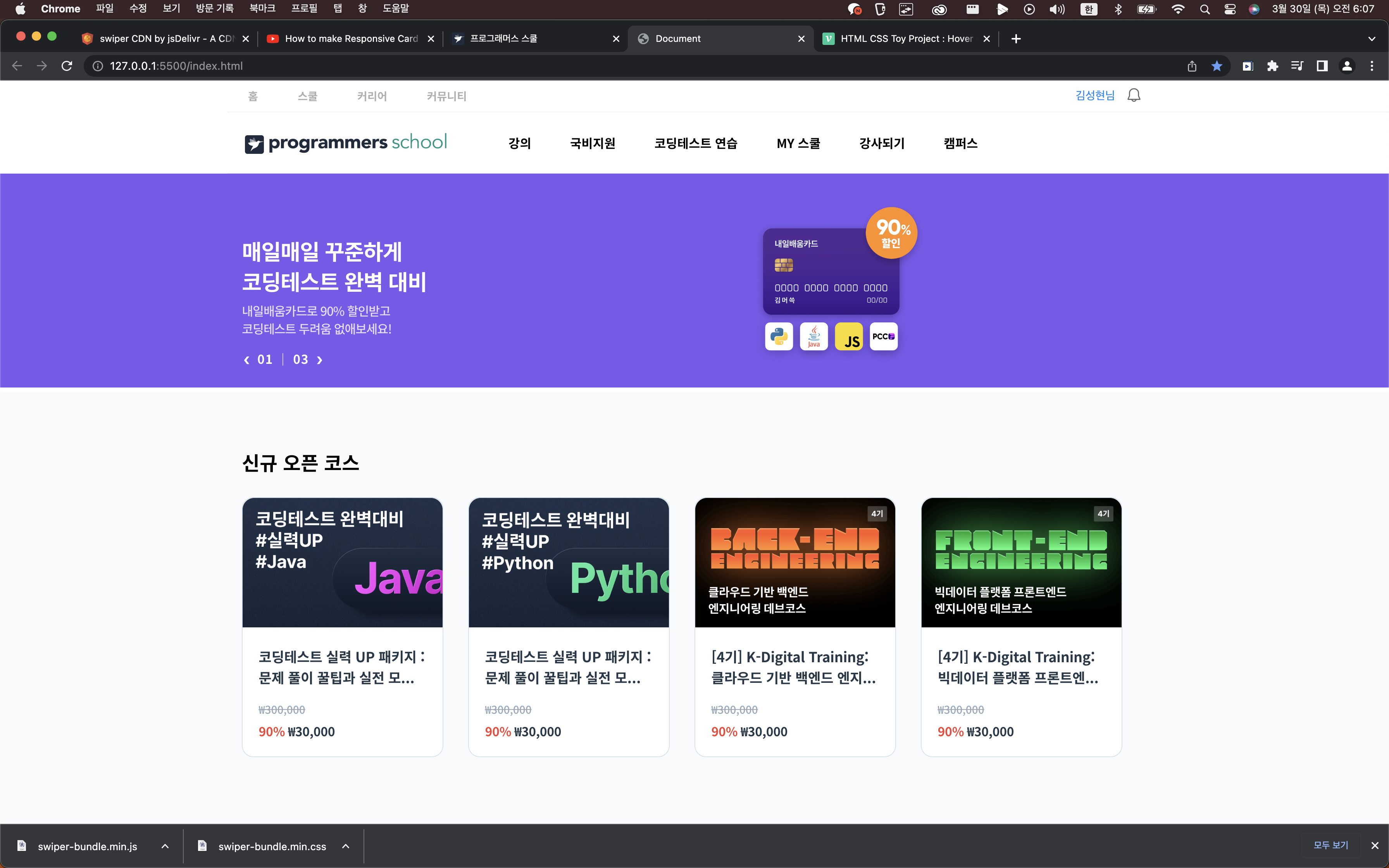Viewport: 1389px width, 868px height.
Task: Open the share page icon
Action: pyautogui.click(x=1192, y=66)
